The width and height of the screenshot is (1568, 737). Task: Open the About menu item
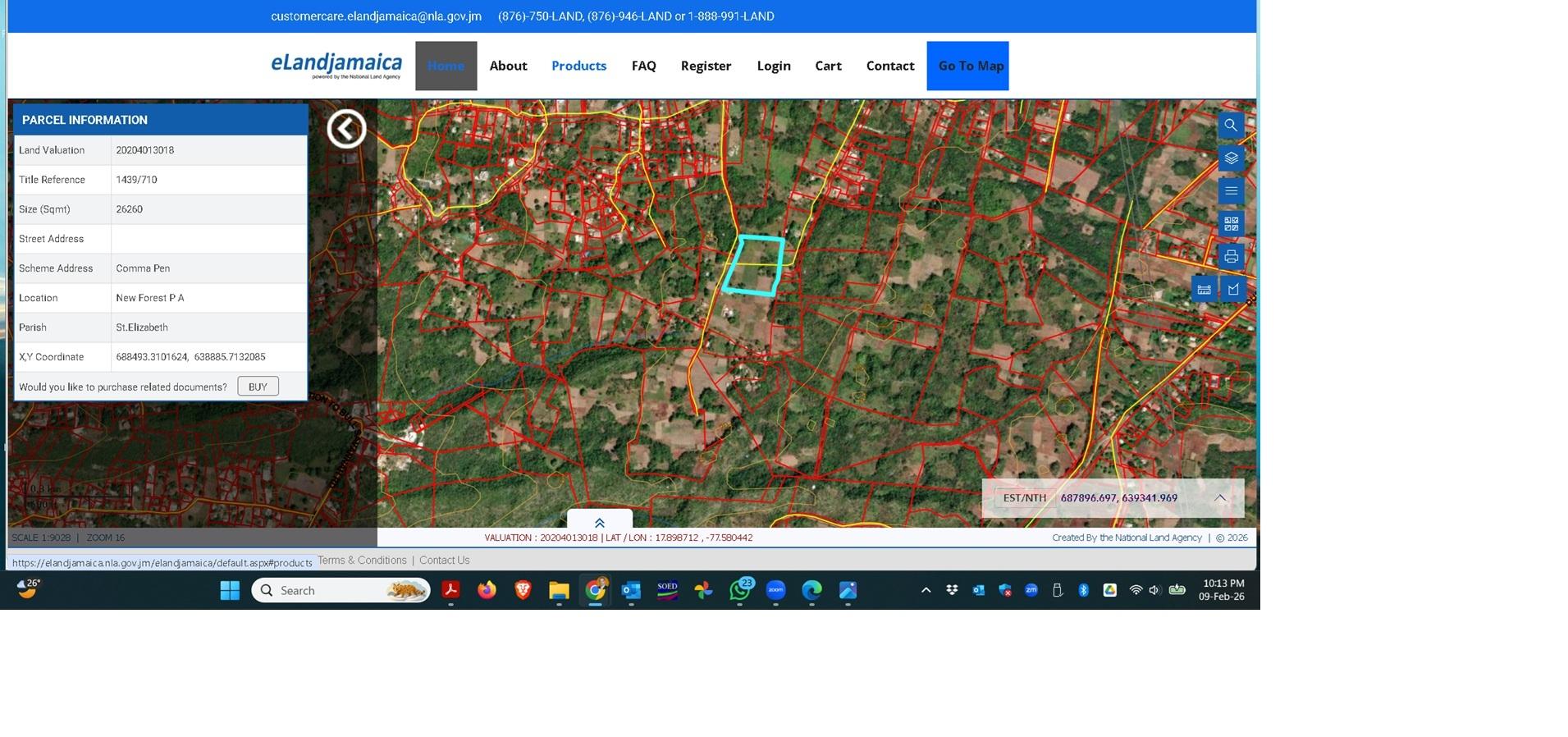click(508, 66)
